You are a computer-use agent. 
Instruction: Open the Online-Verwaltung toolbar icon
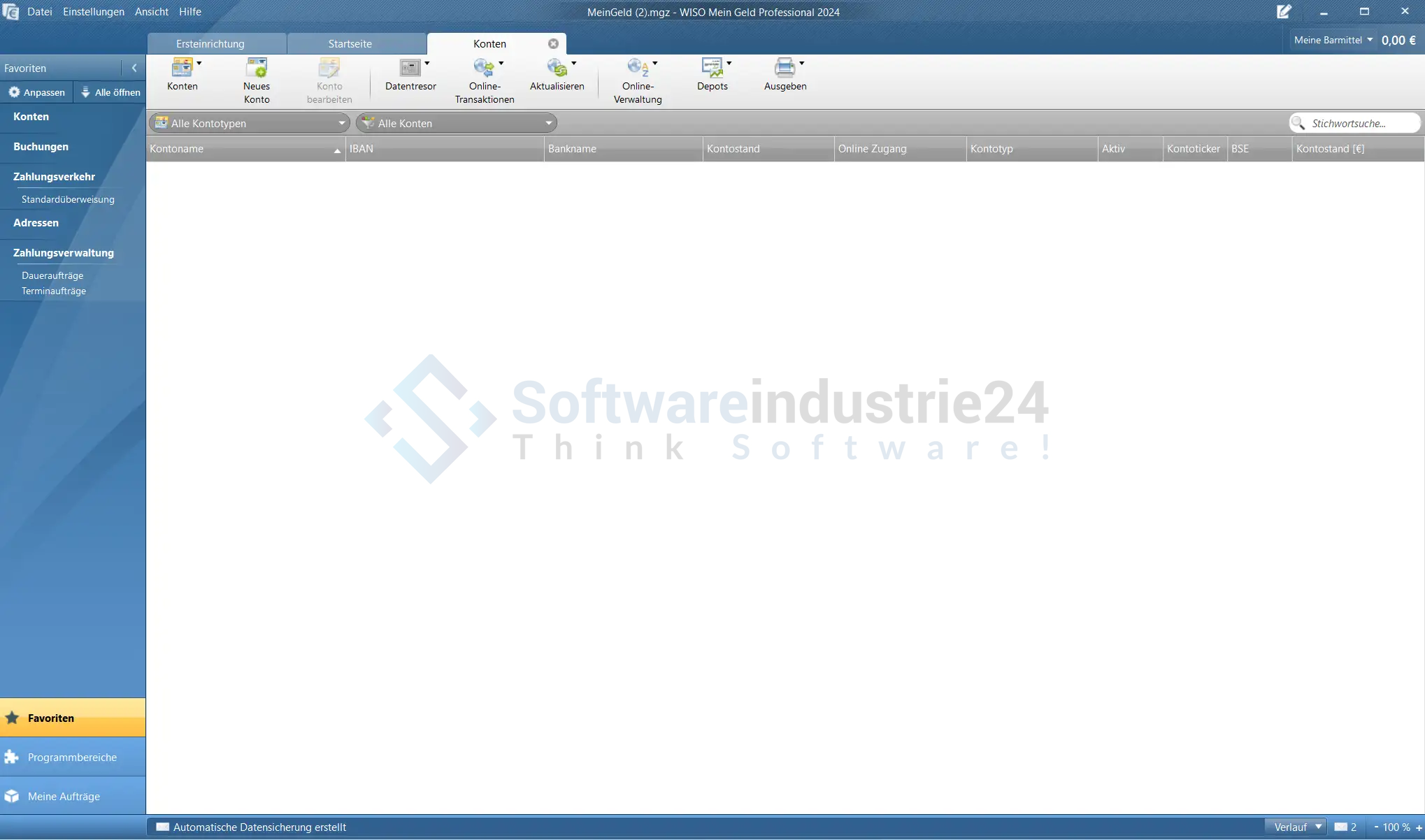637,68
